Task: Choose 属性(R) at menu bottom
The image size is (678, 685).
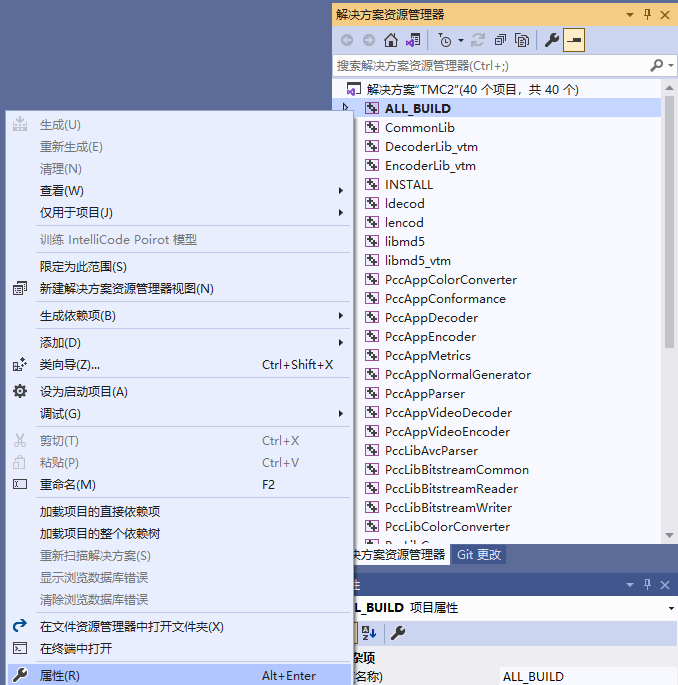Action: click(x=179, y=675)
